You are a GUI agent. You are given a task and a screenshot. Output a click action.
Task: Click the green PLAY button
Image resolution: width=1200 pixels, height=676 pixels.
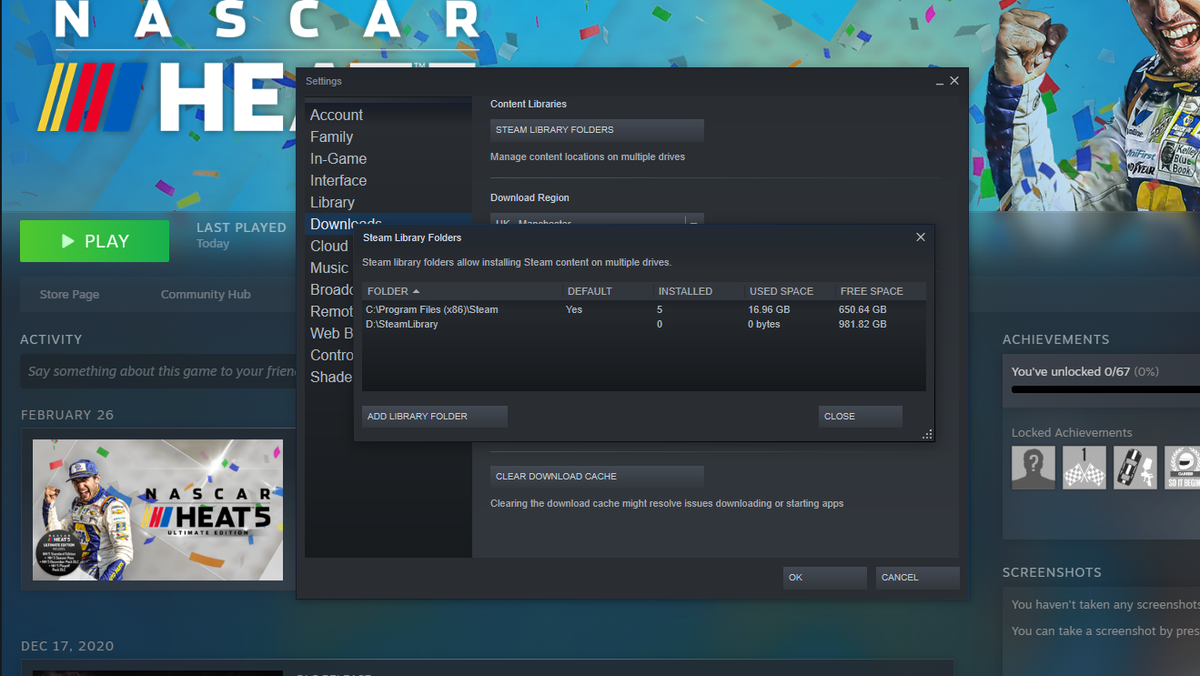94,241
